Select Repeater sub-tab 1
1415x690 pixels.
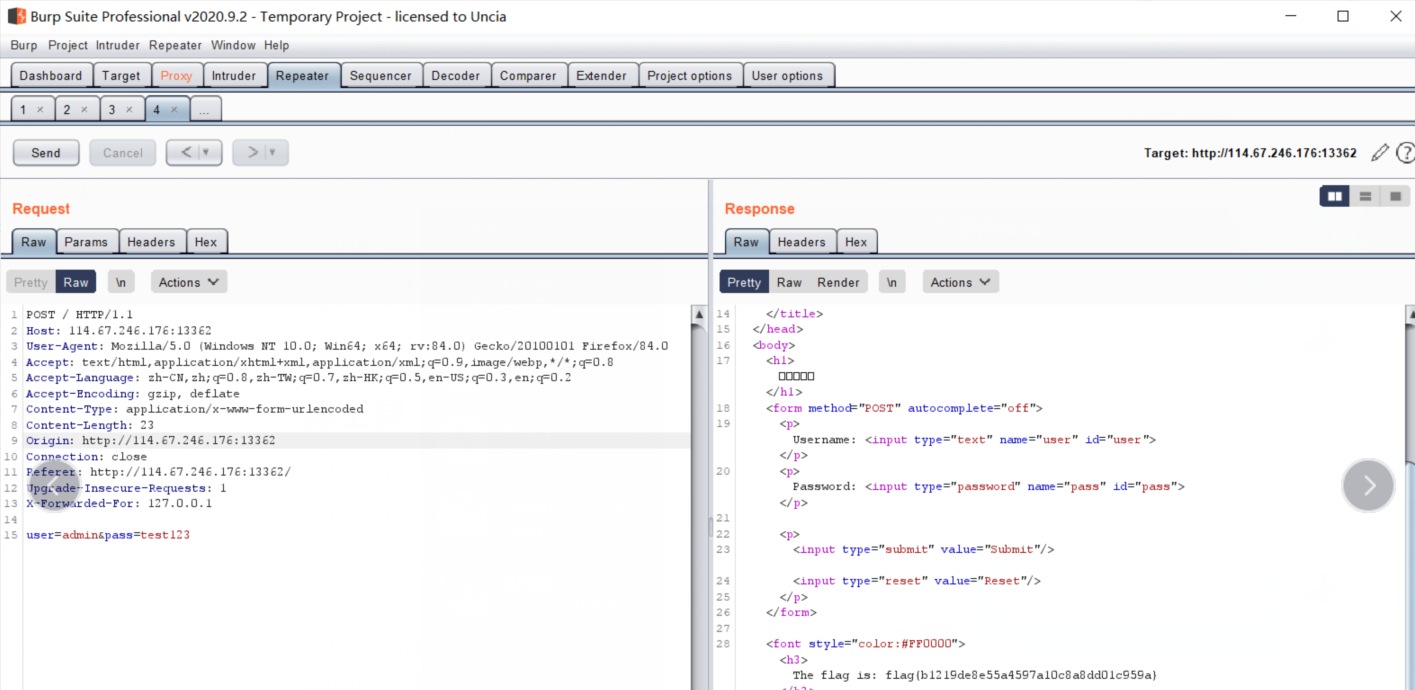(x=23, y=110)
